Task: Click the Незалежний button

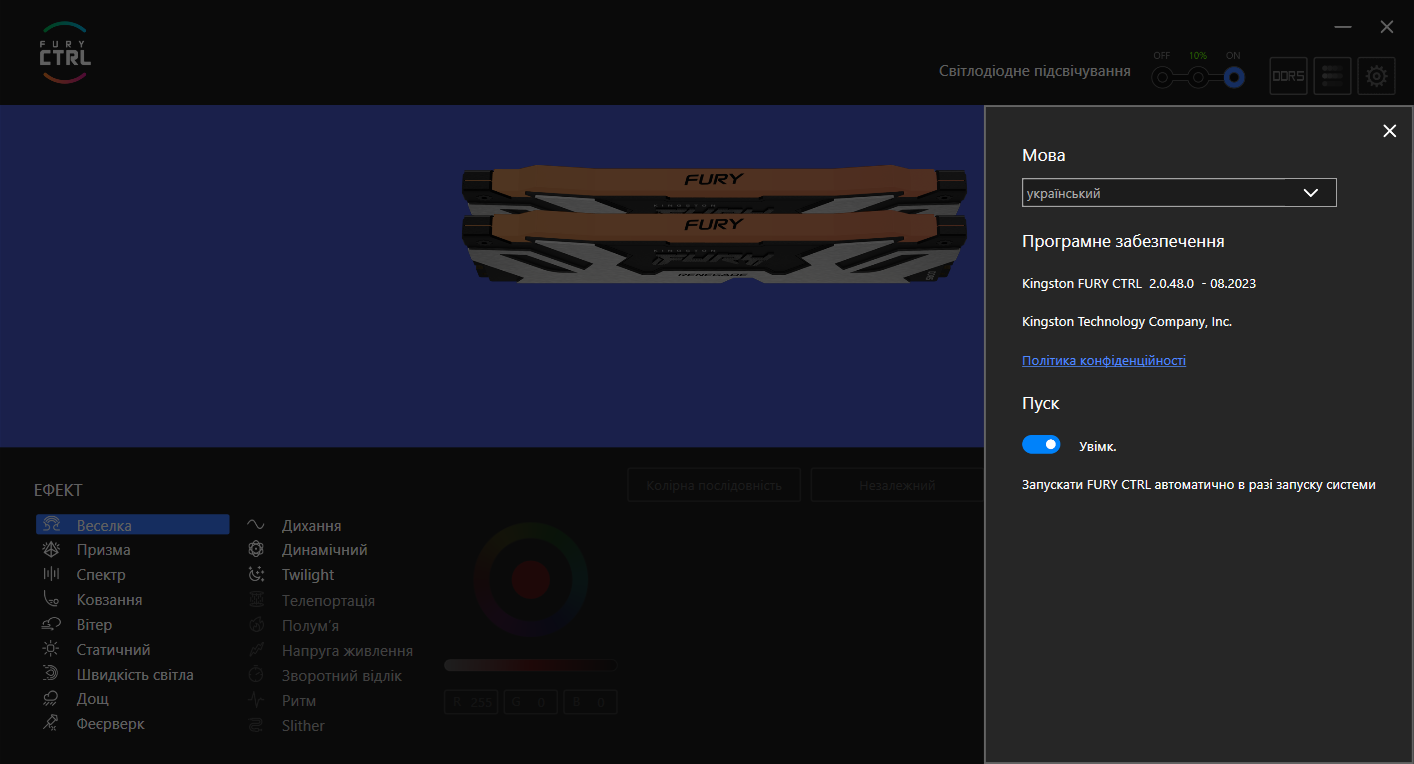Action: [897, 485]
